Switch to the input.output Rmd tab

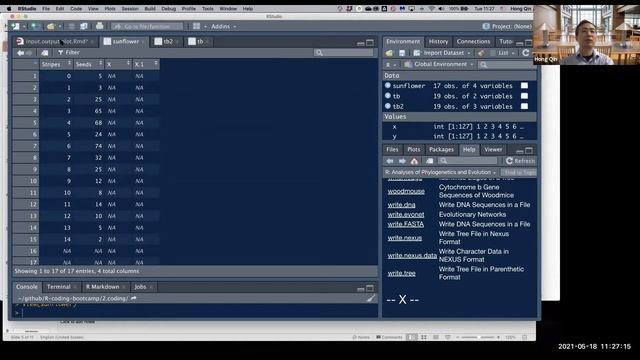click(x=56, y=42)
